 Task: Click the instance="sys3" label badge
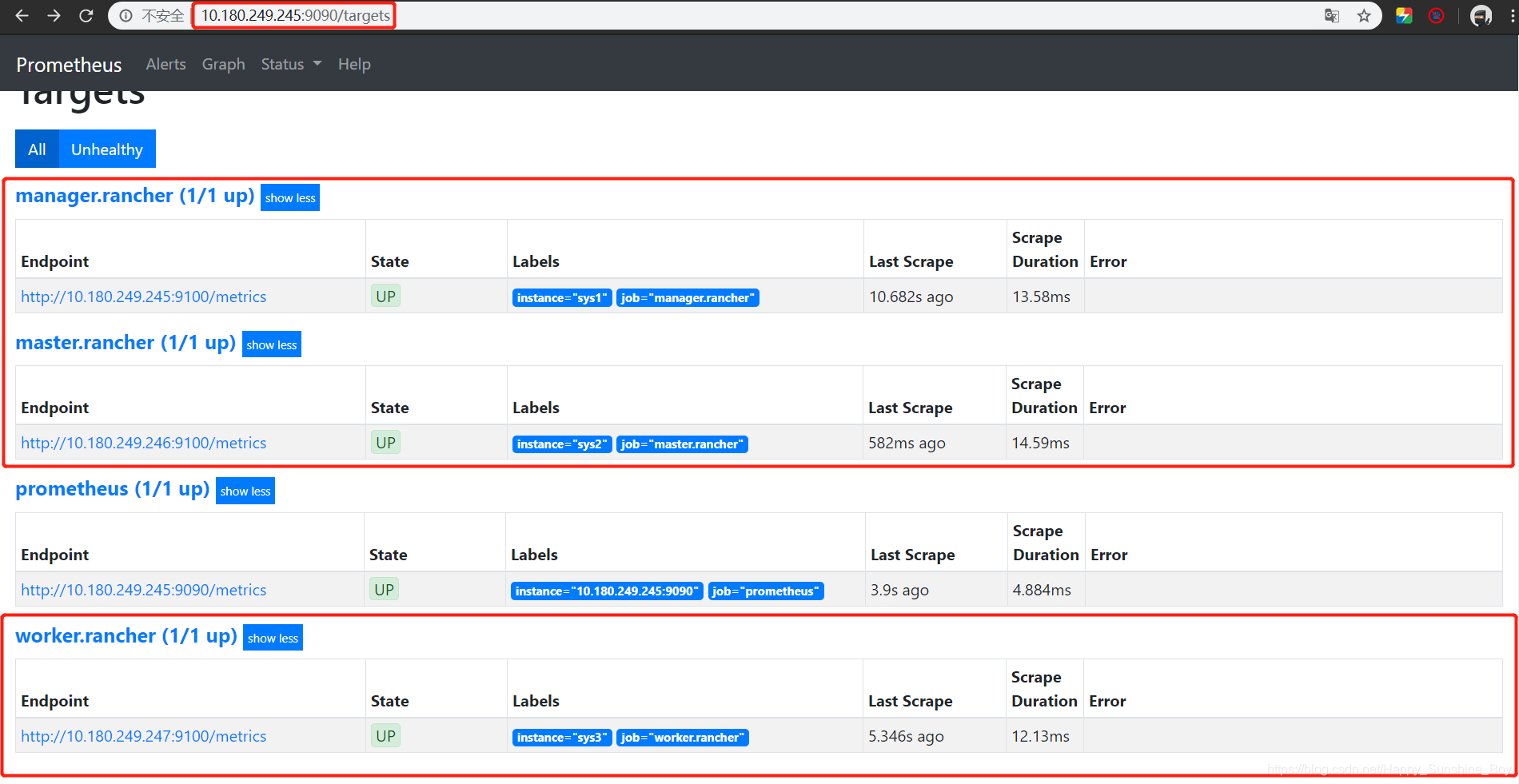(x=562, y=738)
